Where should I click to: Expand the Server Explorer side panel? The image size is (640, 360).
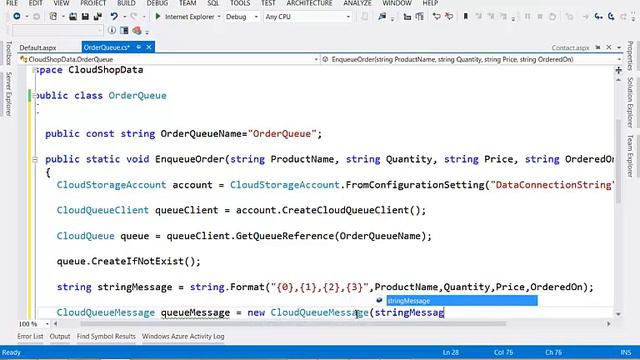[8, 94]
